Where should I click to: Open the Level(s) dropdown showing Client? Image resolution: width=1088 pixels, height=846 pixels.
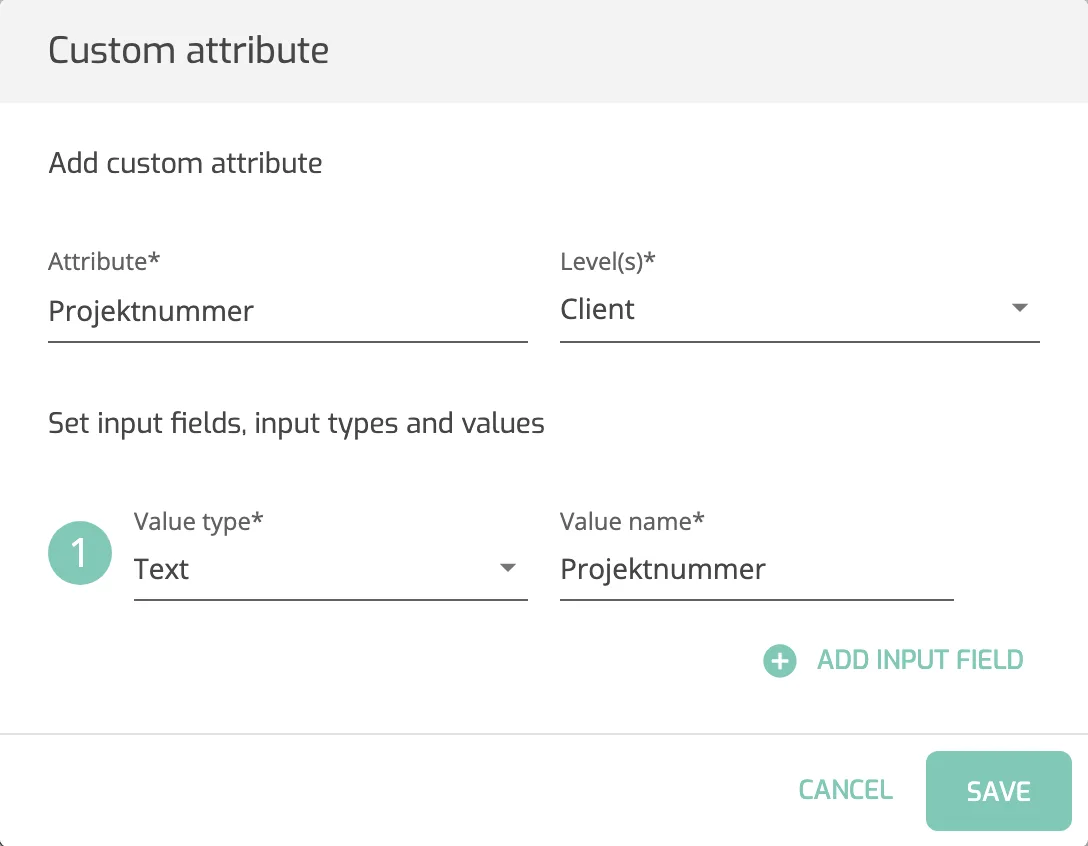tap(799, 310)
